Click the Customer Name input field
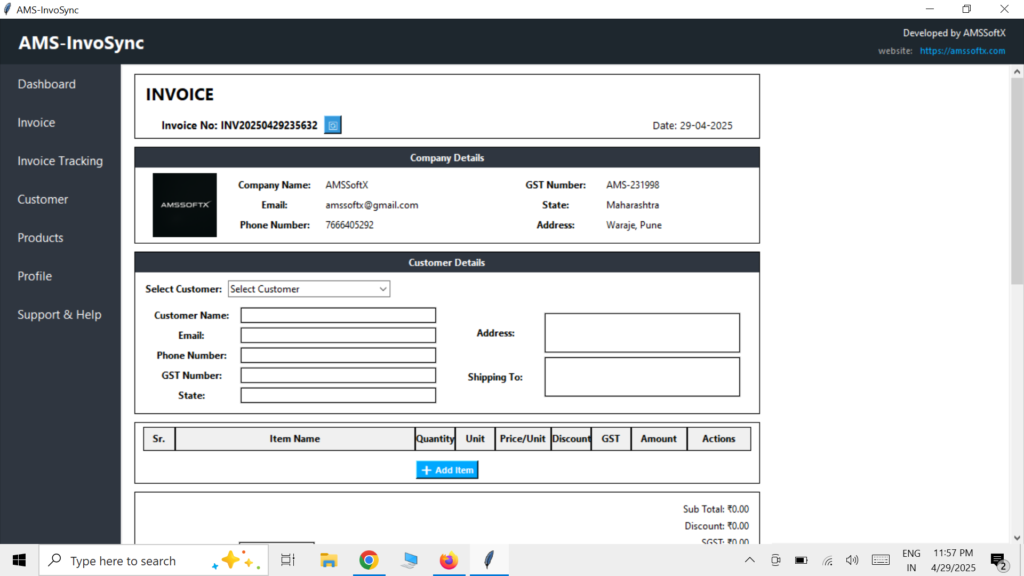 coord(338,315)
